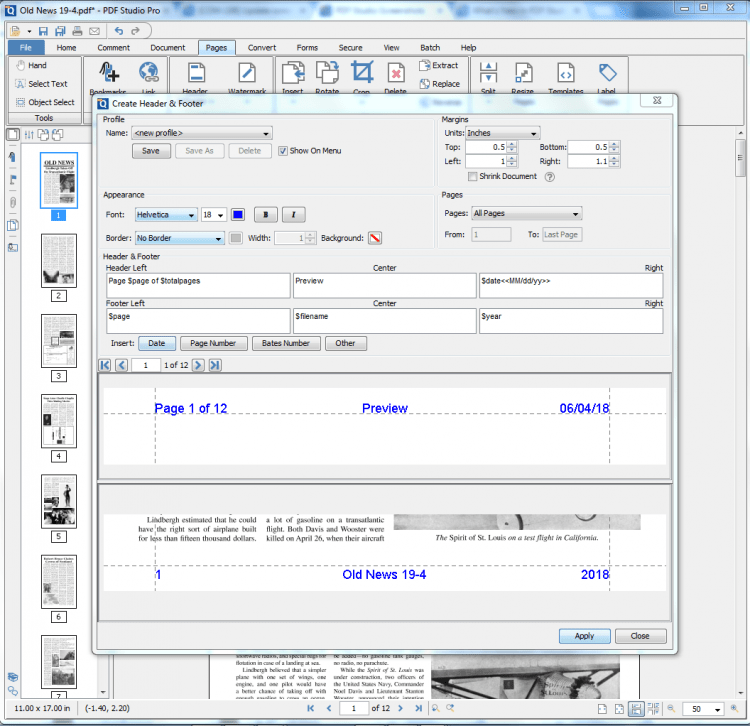Click the Split pages icon
Image resolution: width=750 pixels, height=726 pixels.
[488, 73]
